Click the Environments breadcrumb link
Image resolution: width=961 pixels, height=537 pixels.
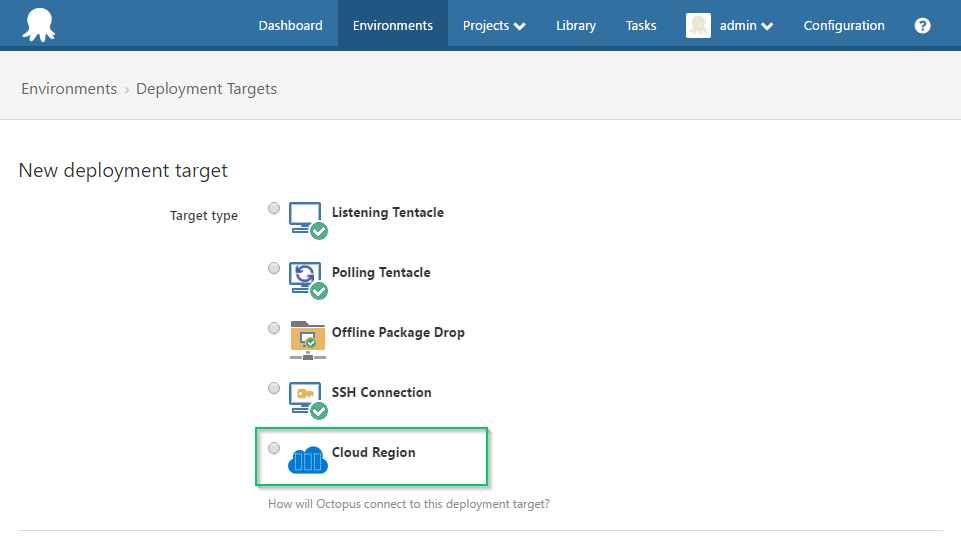(x=69, y=89)
